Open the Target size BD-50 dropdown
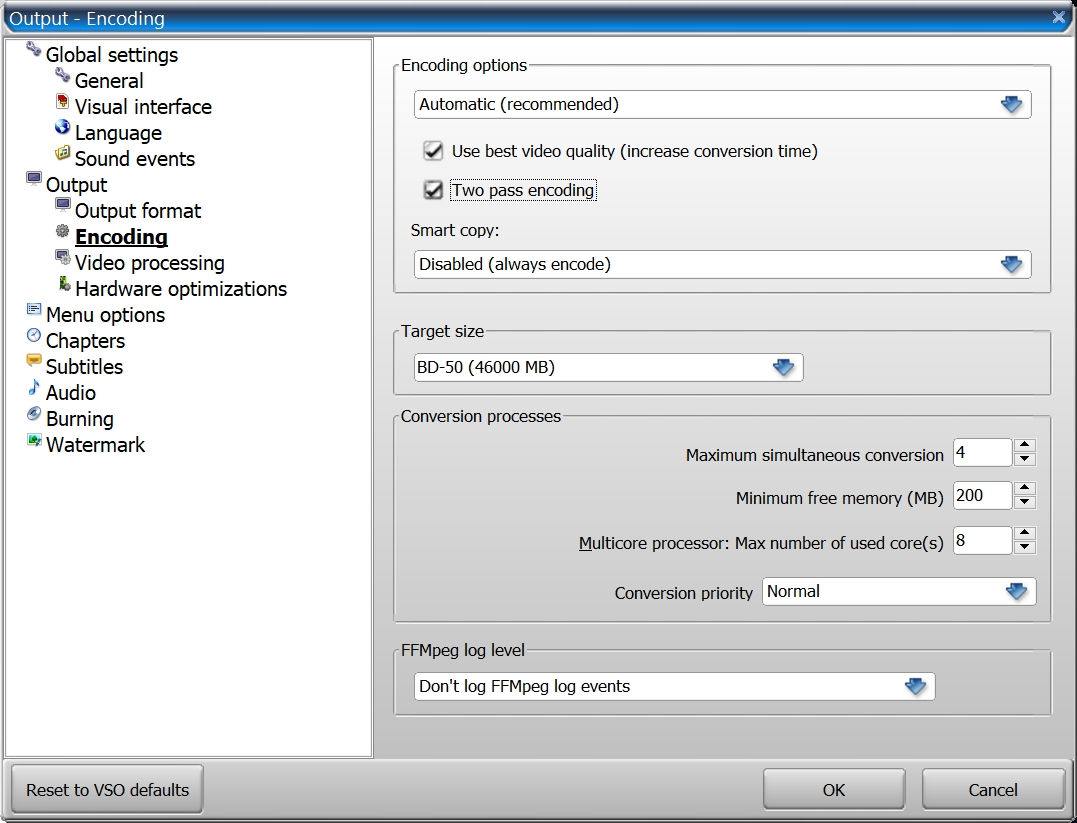Screen dimensions: 1077x823 609,368
